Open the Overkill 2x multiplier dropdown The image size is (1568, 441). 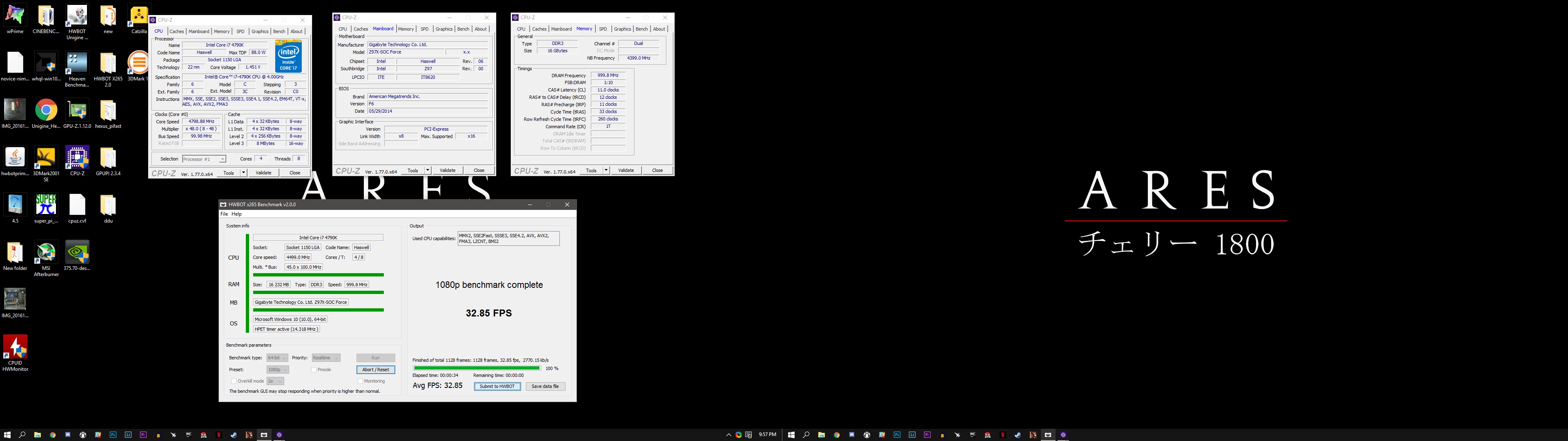(x=275, y=381)
